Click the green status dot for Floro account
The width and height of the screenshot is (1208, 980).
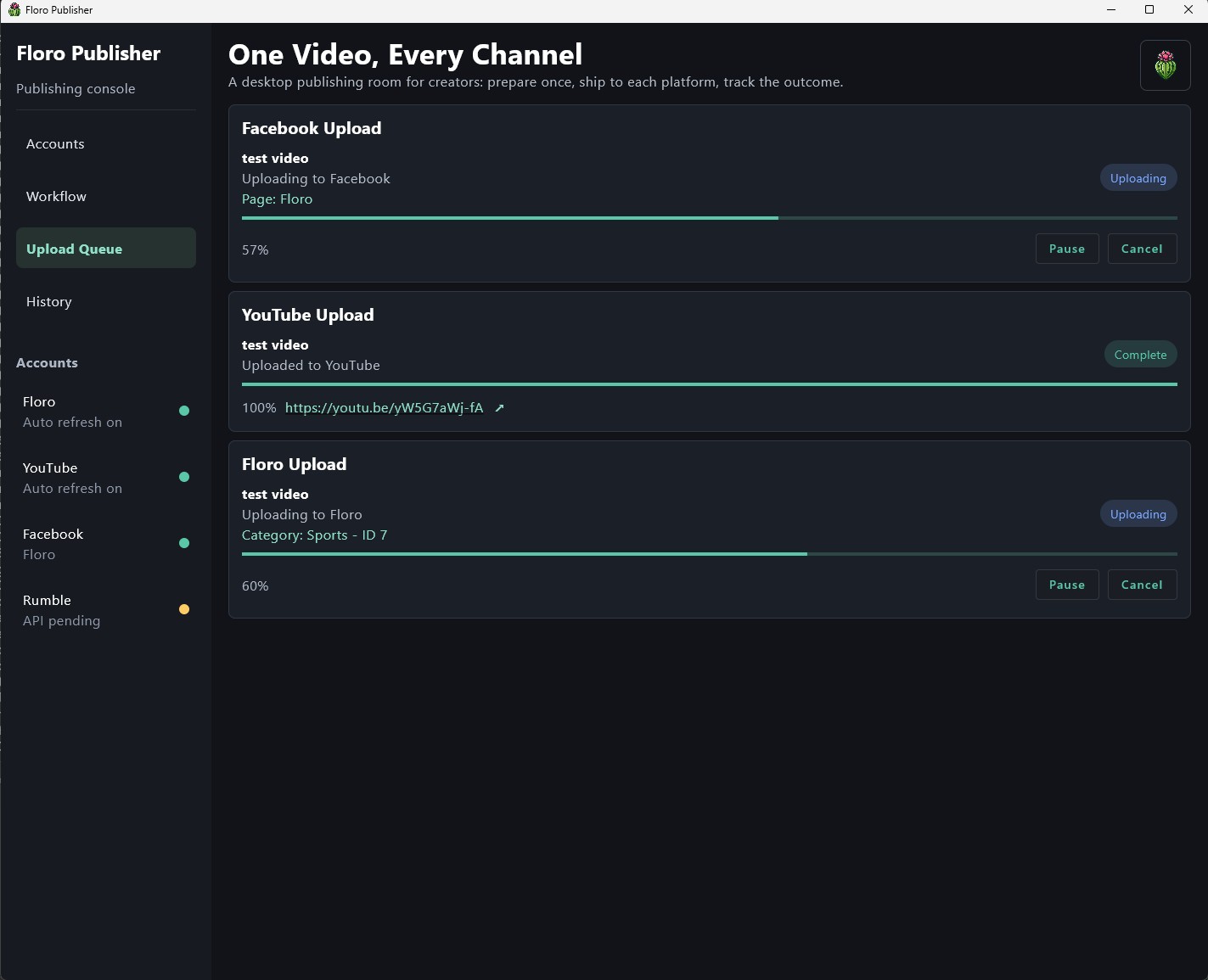[184, 411]
